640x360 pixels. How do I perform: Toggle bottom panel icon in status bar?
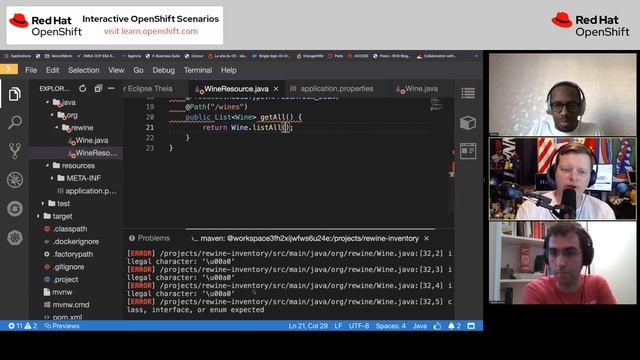[x=471, y=326]
